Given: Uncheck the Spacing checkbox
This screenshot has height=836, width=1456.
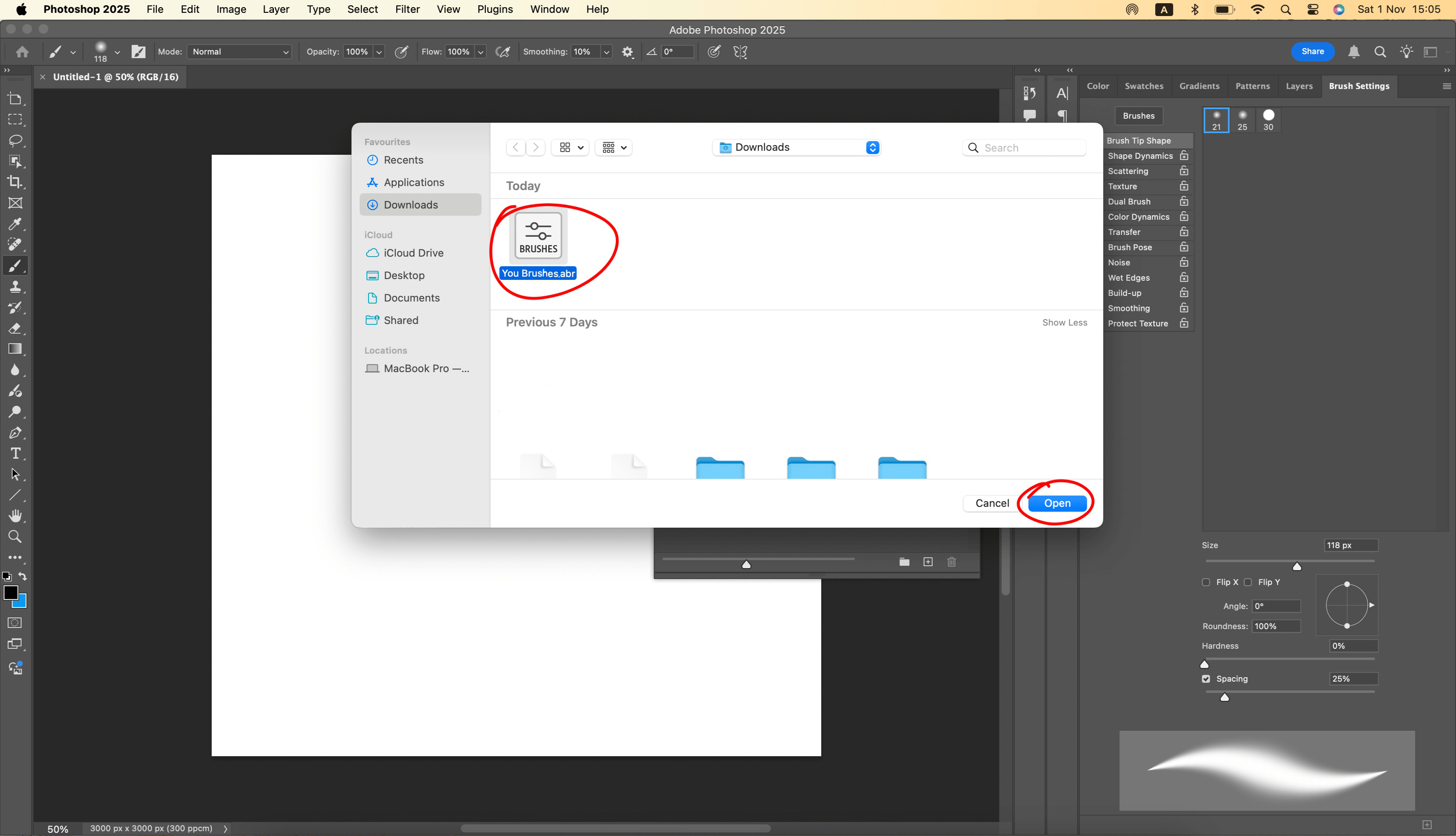Looking at the screenshot, I should tap(1206, 679).
